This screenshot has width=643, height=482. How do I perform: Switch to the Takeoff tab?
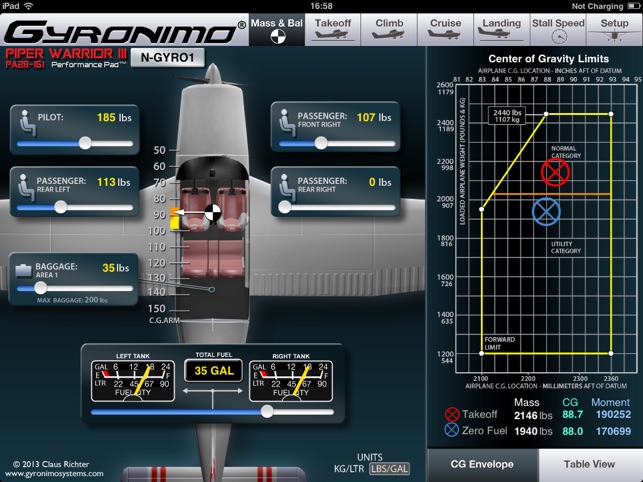coord(333,30)
